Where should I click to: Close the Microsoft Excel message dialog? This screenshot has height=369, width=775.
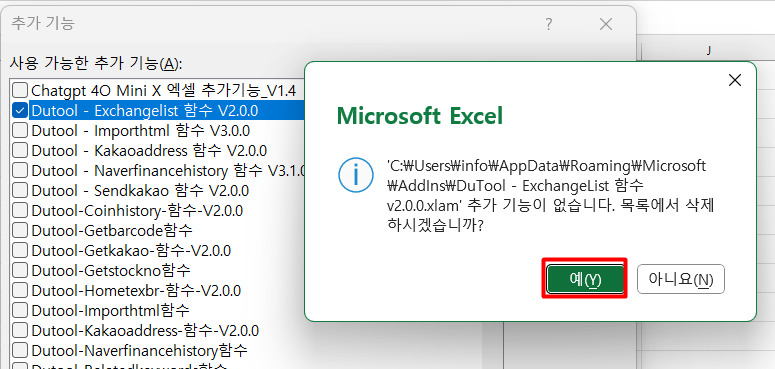click(x=735, y=81)
